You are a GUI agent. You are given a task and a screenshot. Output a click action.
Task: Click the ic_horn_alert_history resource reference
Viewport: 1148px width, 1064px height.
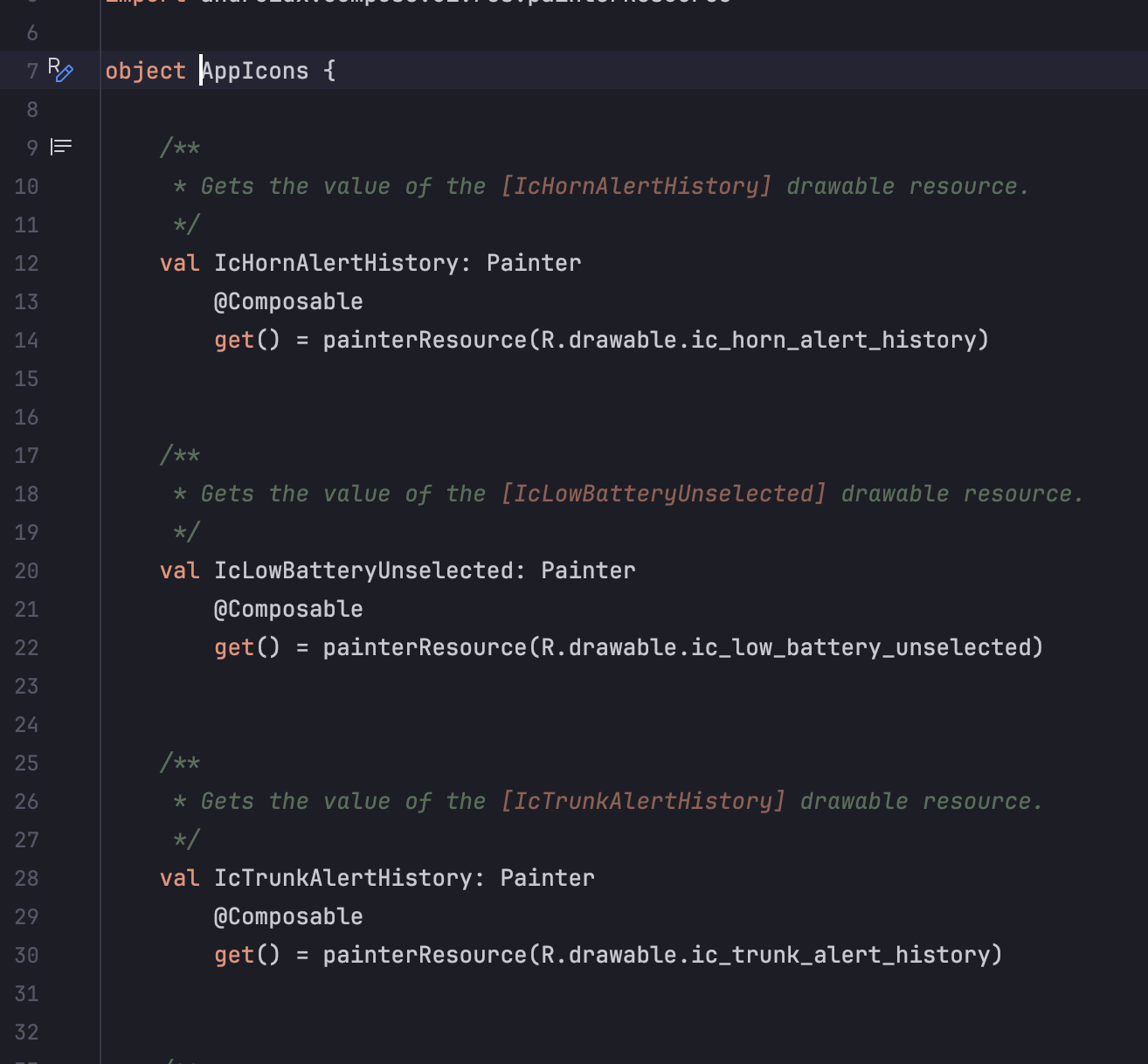point(833,340)
